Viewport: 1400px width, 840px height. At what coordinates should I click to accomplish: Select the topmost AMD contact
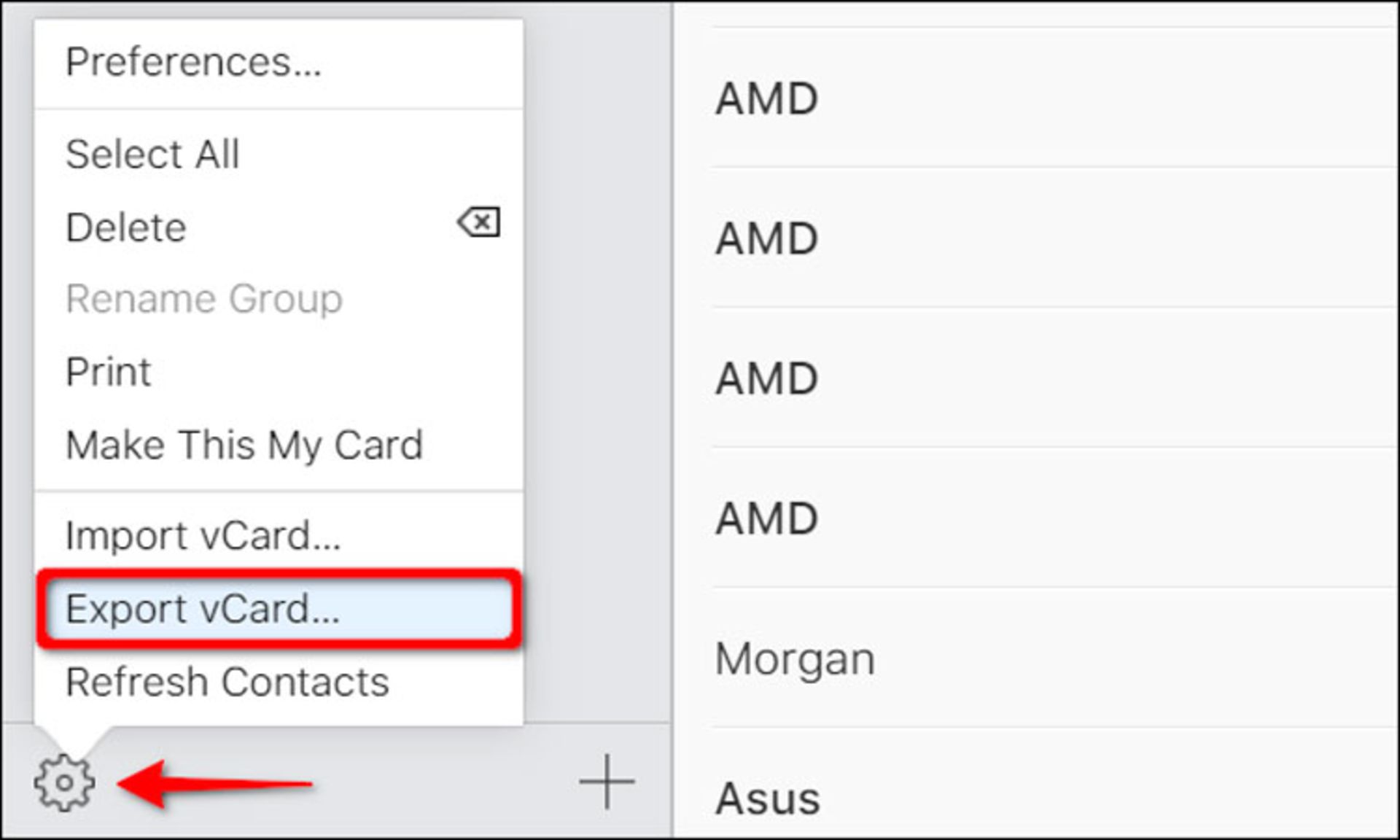pyautogui.click(x=766, y=98)
